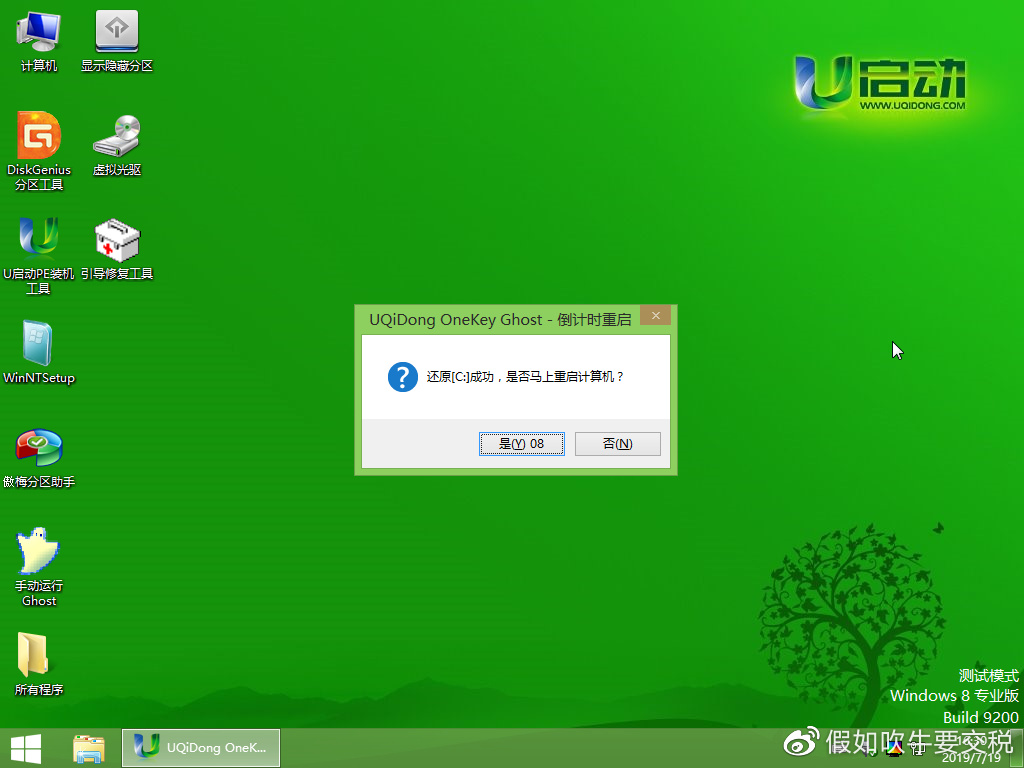Click the 是(Y) 08 restart button
The height and width of the screenshot is (768, 1024).
point(522,444)
